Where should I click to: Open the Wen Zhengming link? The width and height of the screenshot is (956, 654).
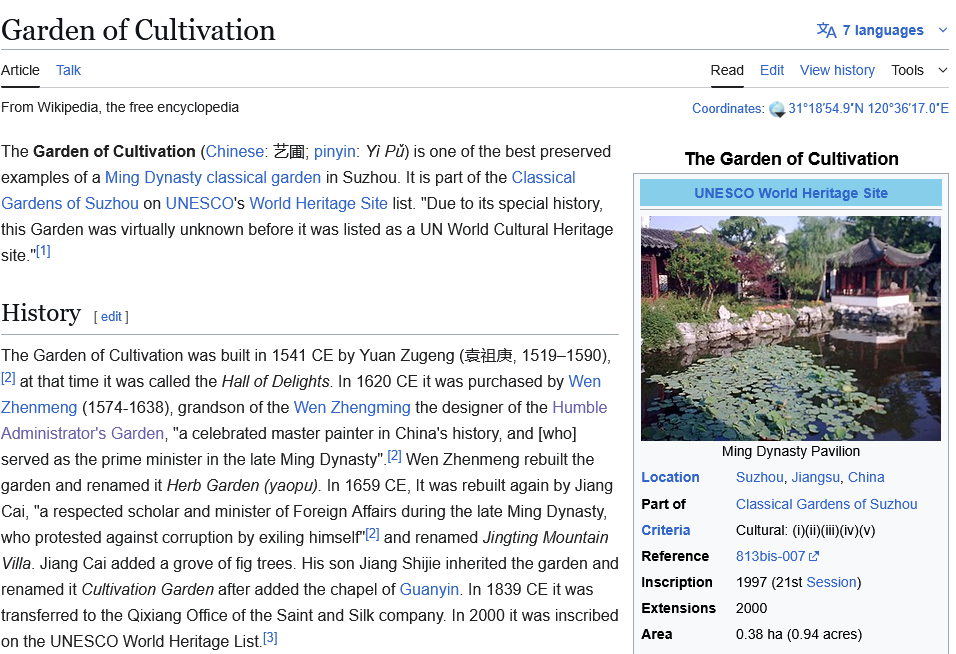352,407
